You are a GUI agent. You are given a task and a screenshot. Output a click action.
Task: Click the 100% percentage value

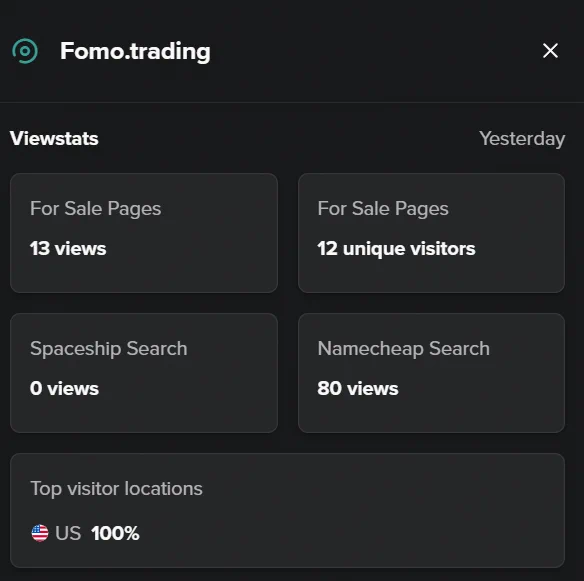(x=115, y=533)
